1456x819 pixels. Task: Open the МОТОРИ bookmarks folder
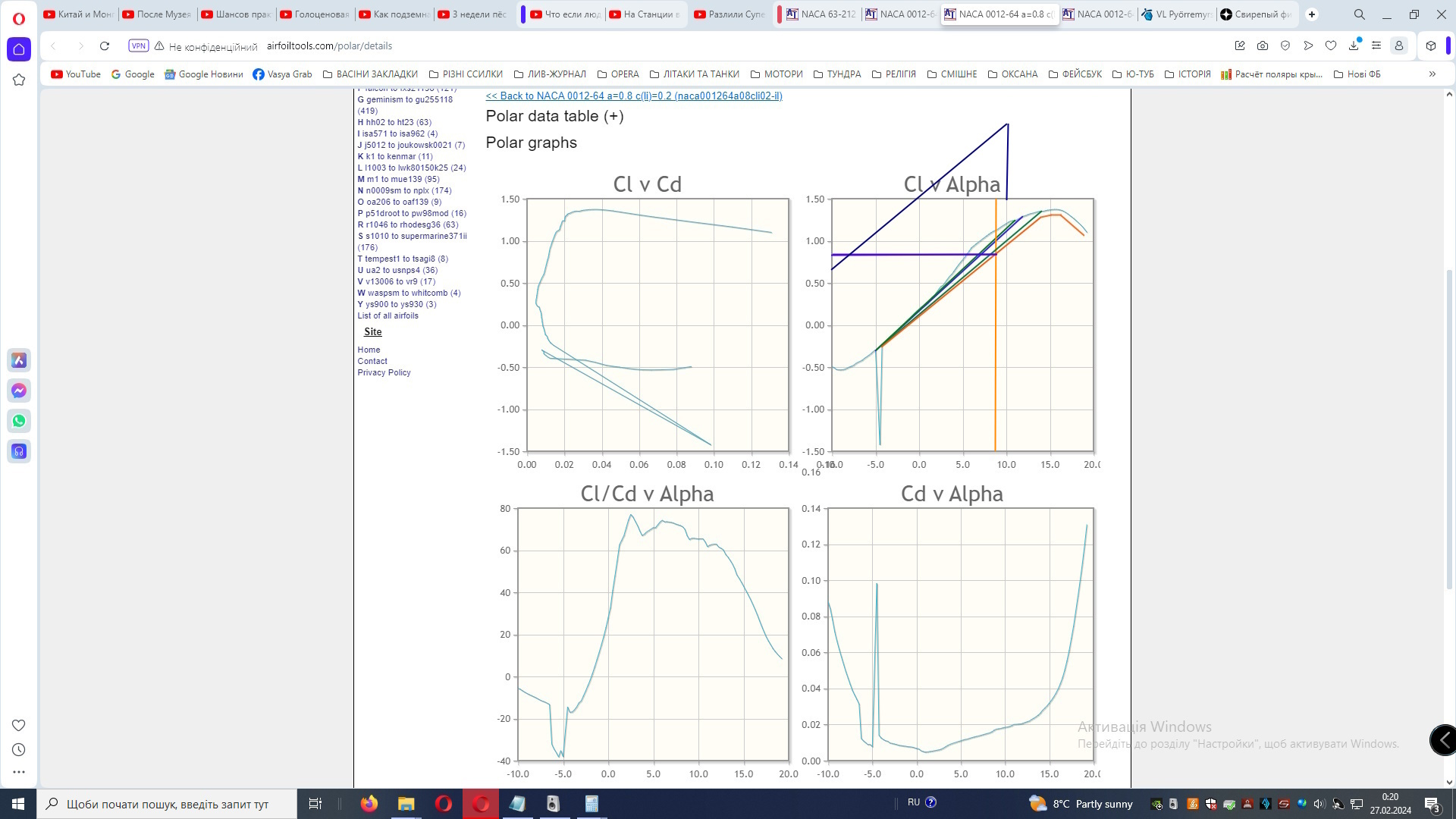click(777, 74)
